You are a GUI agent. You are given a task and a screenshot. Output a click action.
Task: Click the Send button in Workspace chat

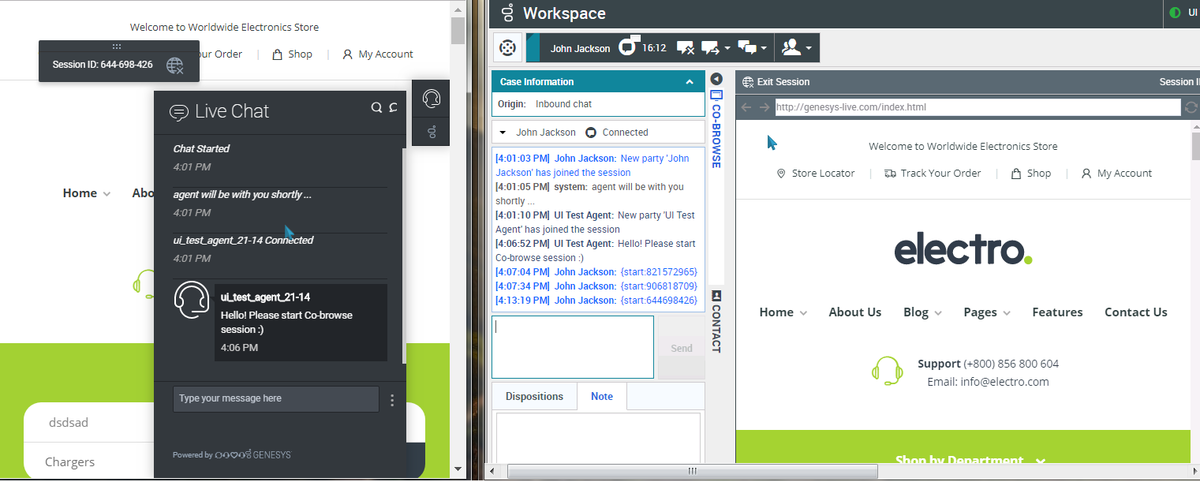pyautogui.click(x=681, y=348)
